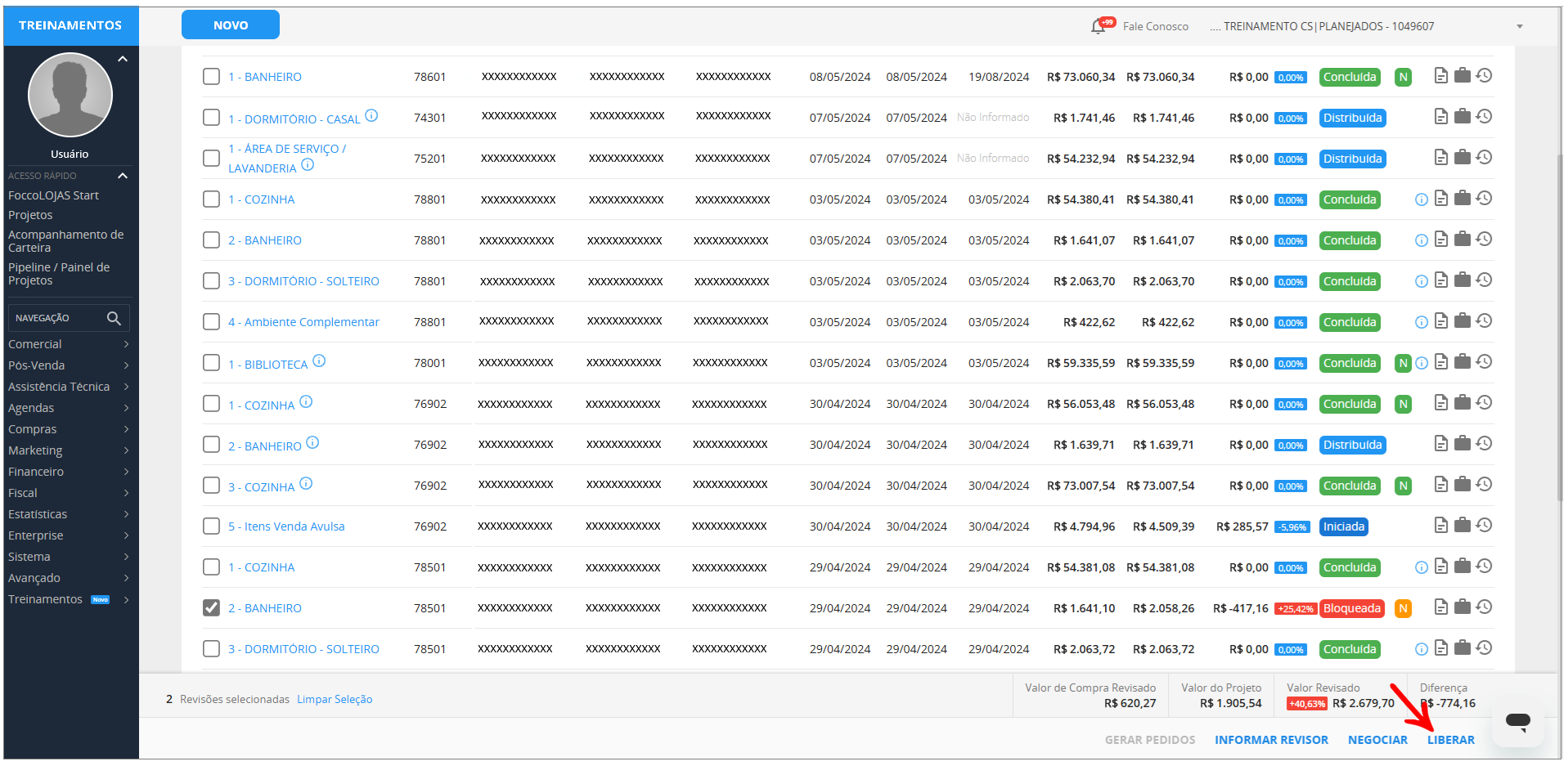
Task: Open the TREINAMENTO CS company dropdown arrow
Action: click(1520, 27)
